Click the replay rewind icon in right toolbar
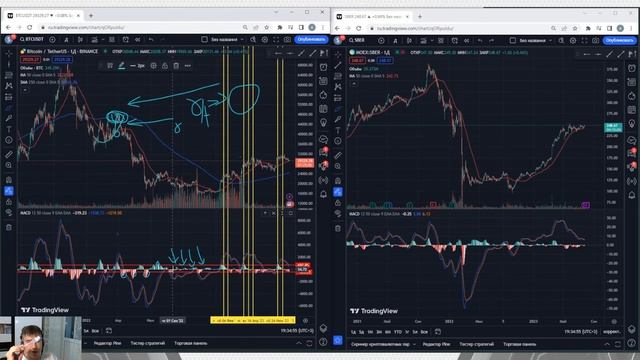 click(x=466, y=40)
